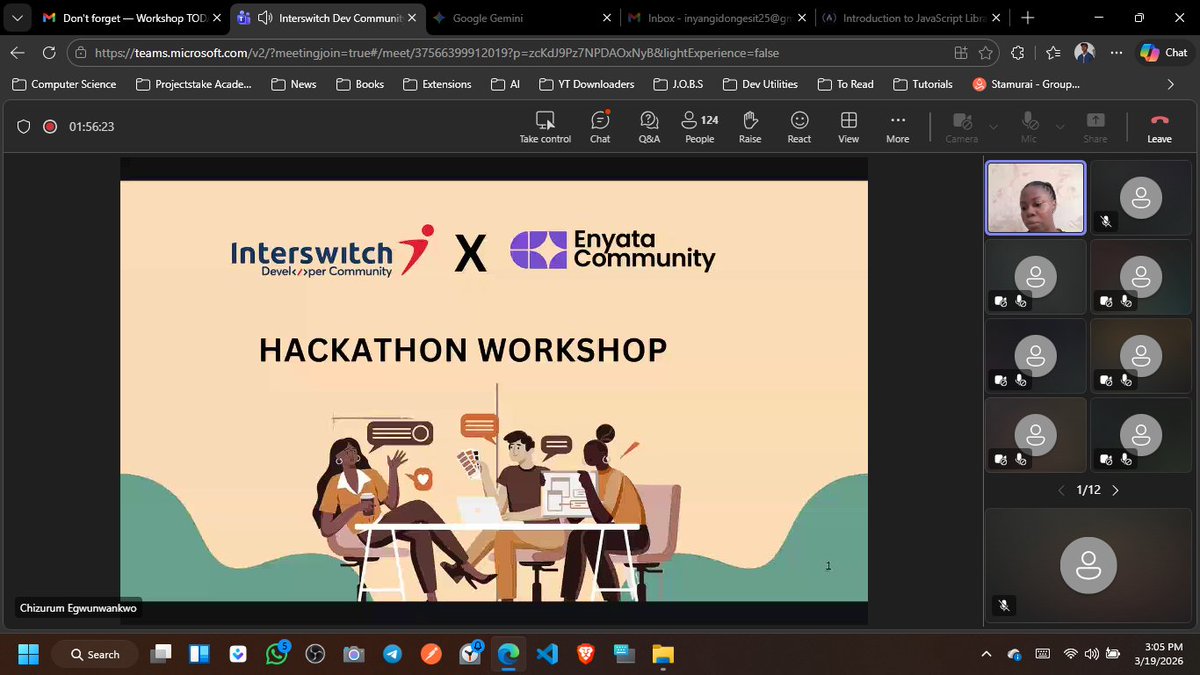The width and height of the screenshot is (1200, 675).
Task: Open browser Extensions puzzle icon
Action: [1018, 53]
